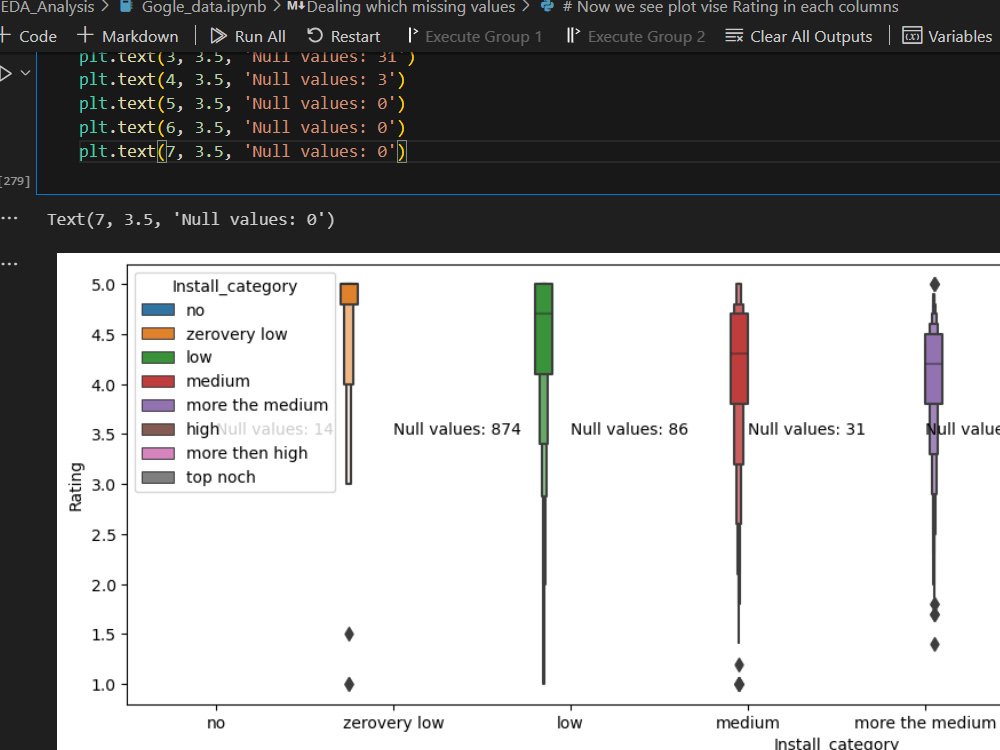This screenshot has height=750, width=1000.
Task: Click Execute Group 2
Action: pos(636,36)
